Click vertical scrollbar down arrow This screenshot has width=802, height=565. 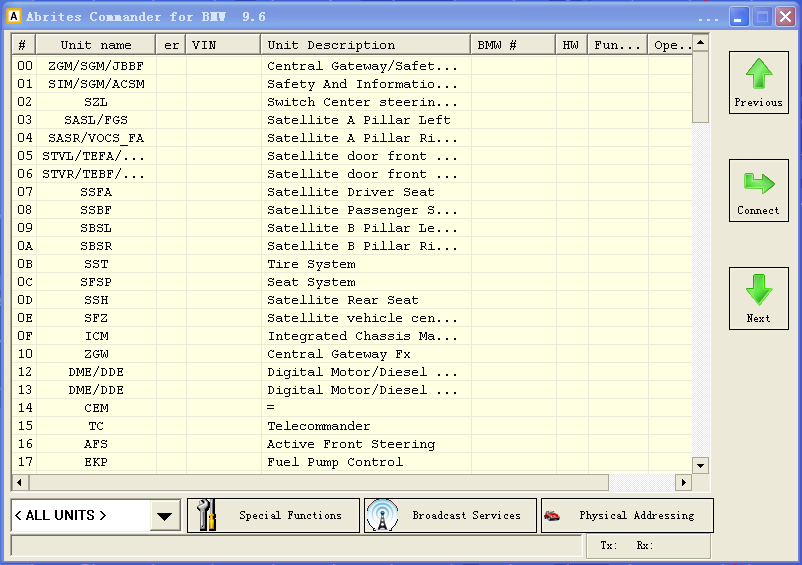pyautogui.click(x=700, y=465)
